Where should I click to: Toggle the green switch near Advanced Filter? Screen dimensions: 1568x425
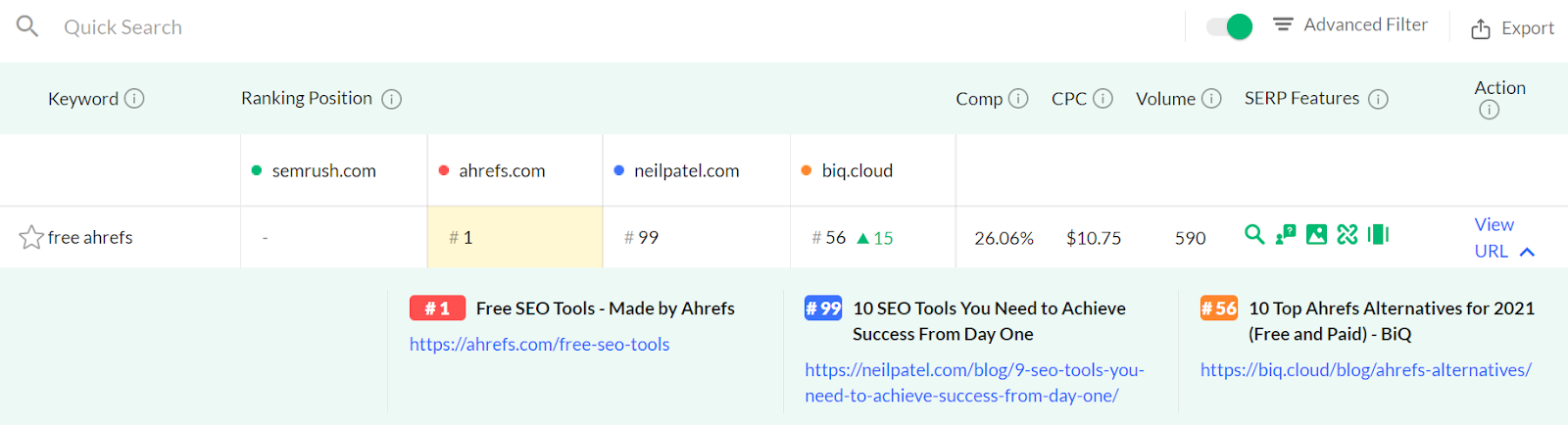pyautogui.click(x=1229, y=26)
